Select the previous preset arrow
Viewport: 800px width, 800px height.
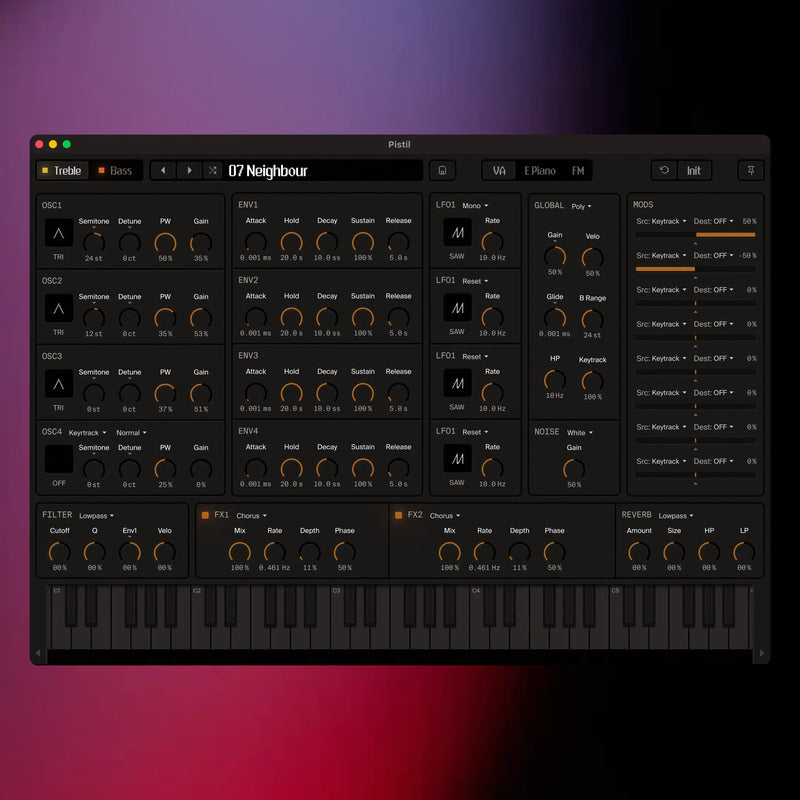pyautogui.click(x=163, y=170)
